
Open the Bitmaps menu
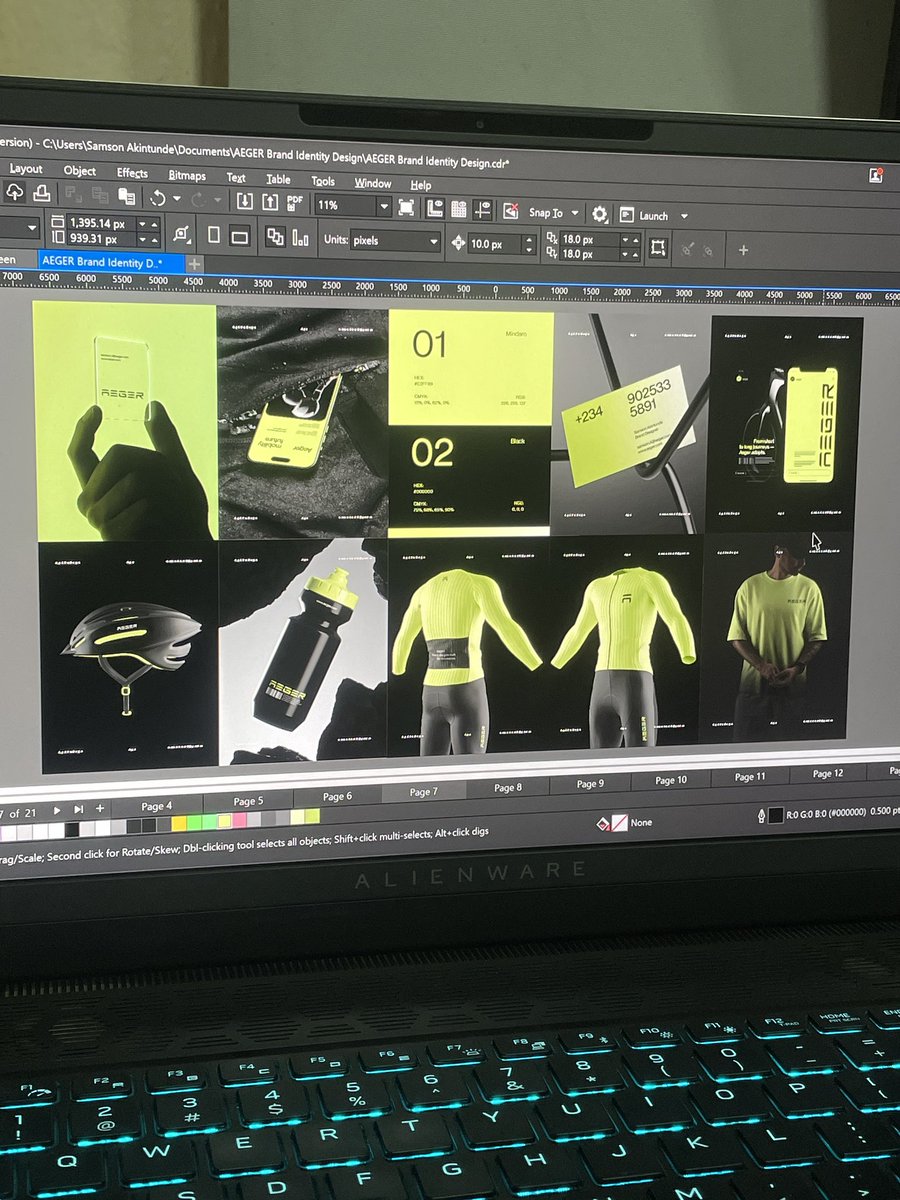click(185, 175)
